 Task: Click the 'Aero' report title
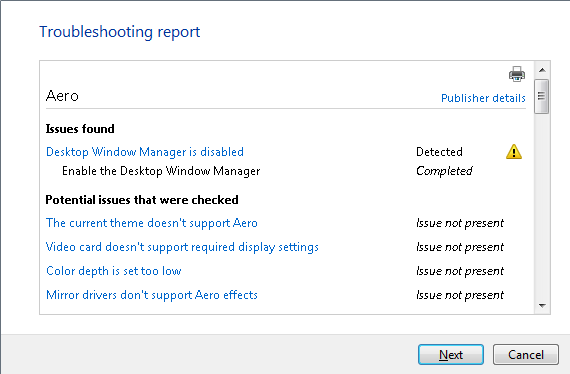point(62,96)
